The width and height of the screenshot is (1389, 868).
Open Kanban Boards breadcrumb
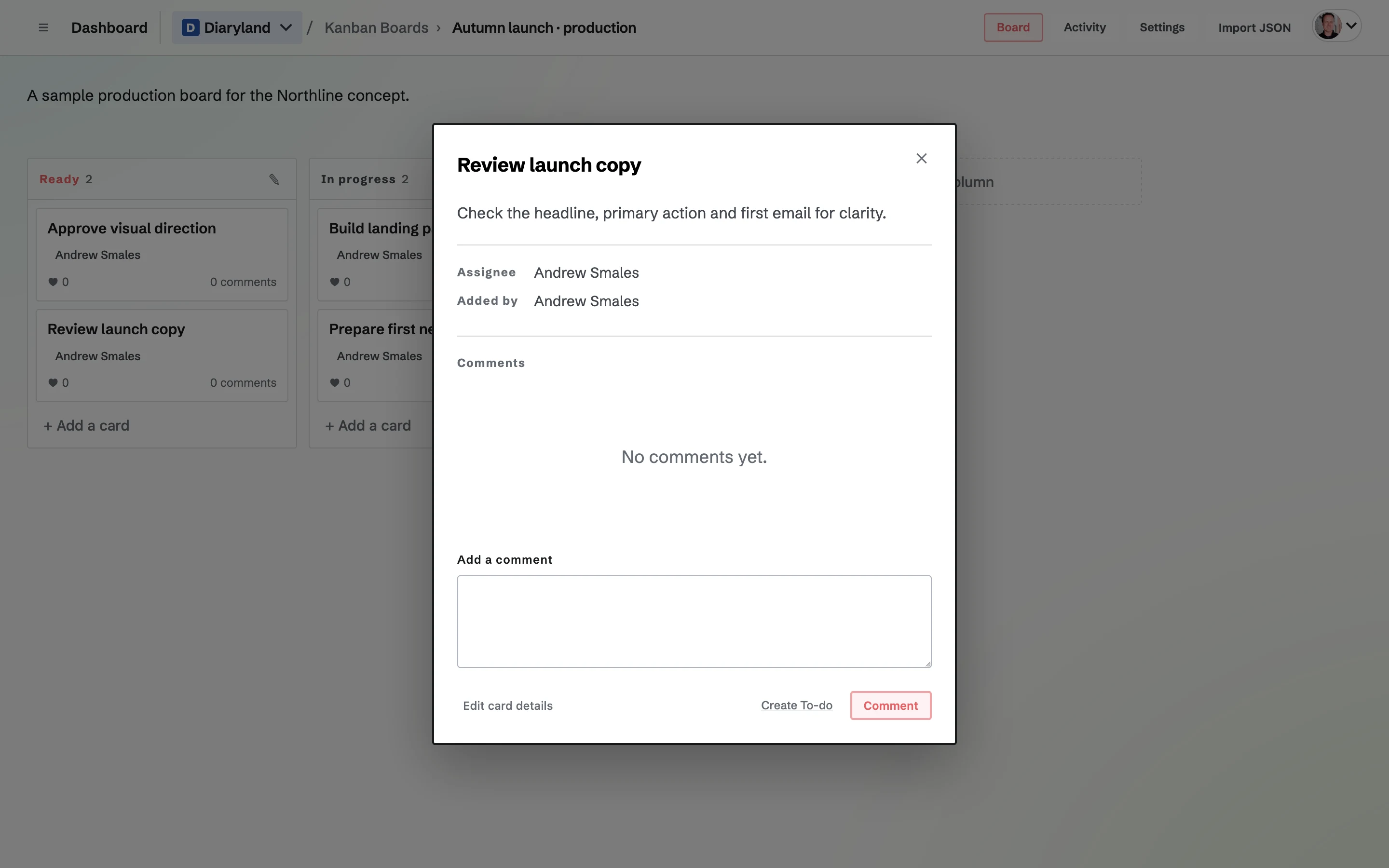click(377, 27)
